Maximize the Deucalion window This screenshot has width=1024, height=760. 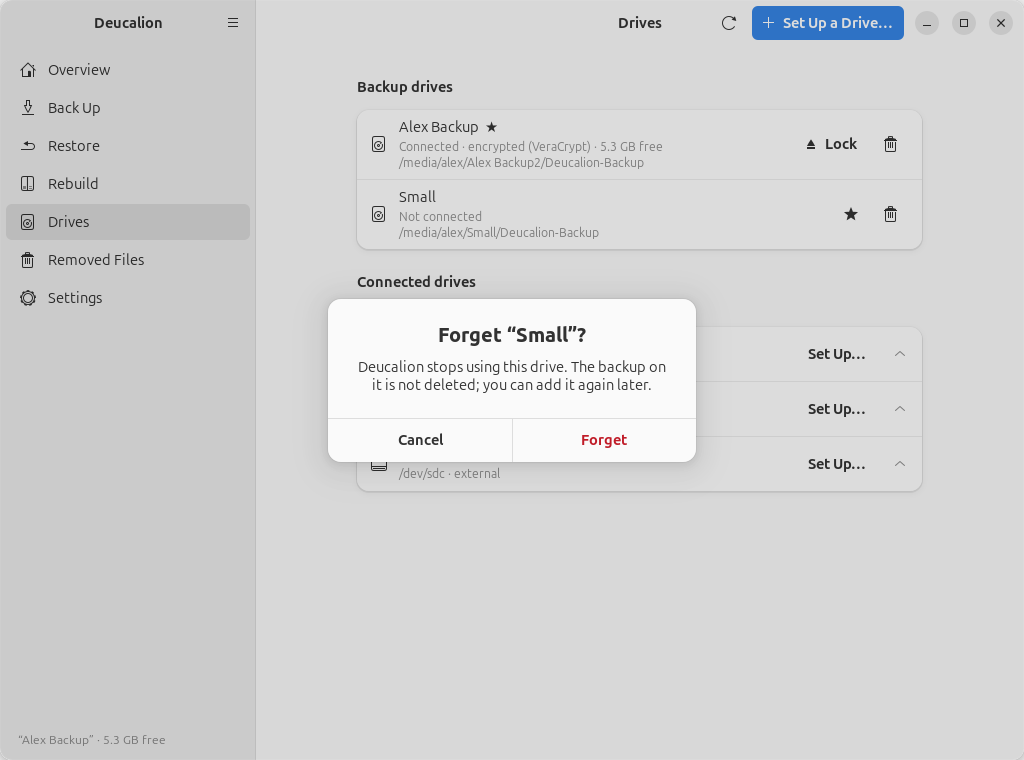coord(964,23)
